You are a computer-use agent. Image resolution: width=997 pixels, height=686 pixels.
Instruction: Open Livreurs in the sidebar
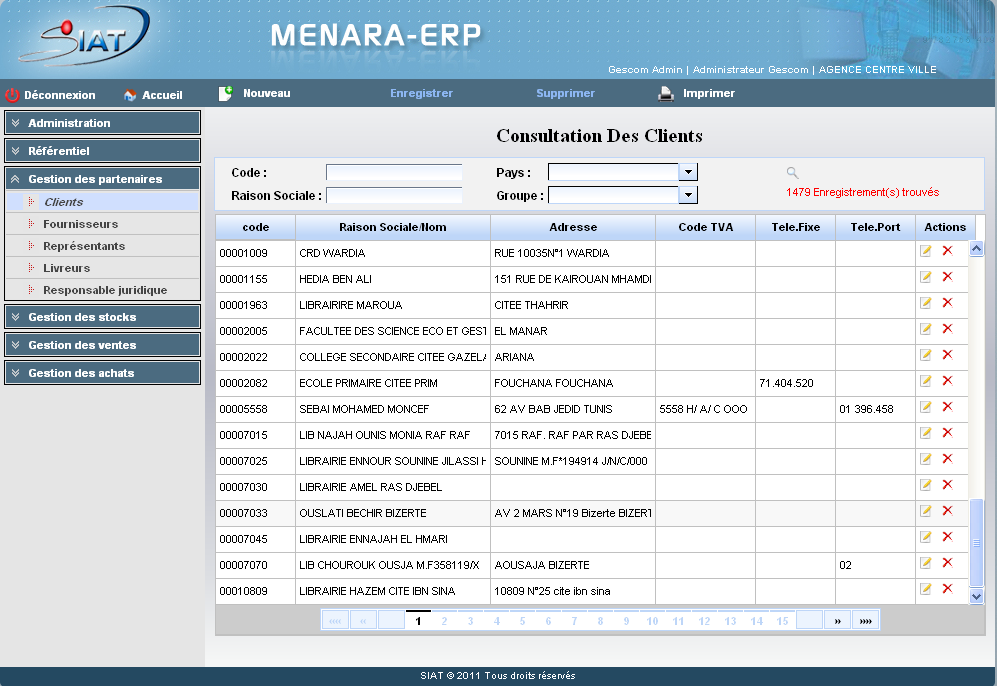tap(102, 268)
